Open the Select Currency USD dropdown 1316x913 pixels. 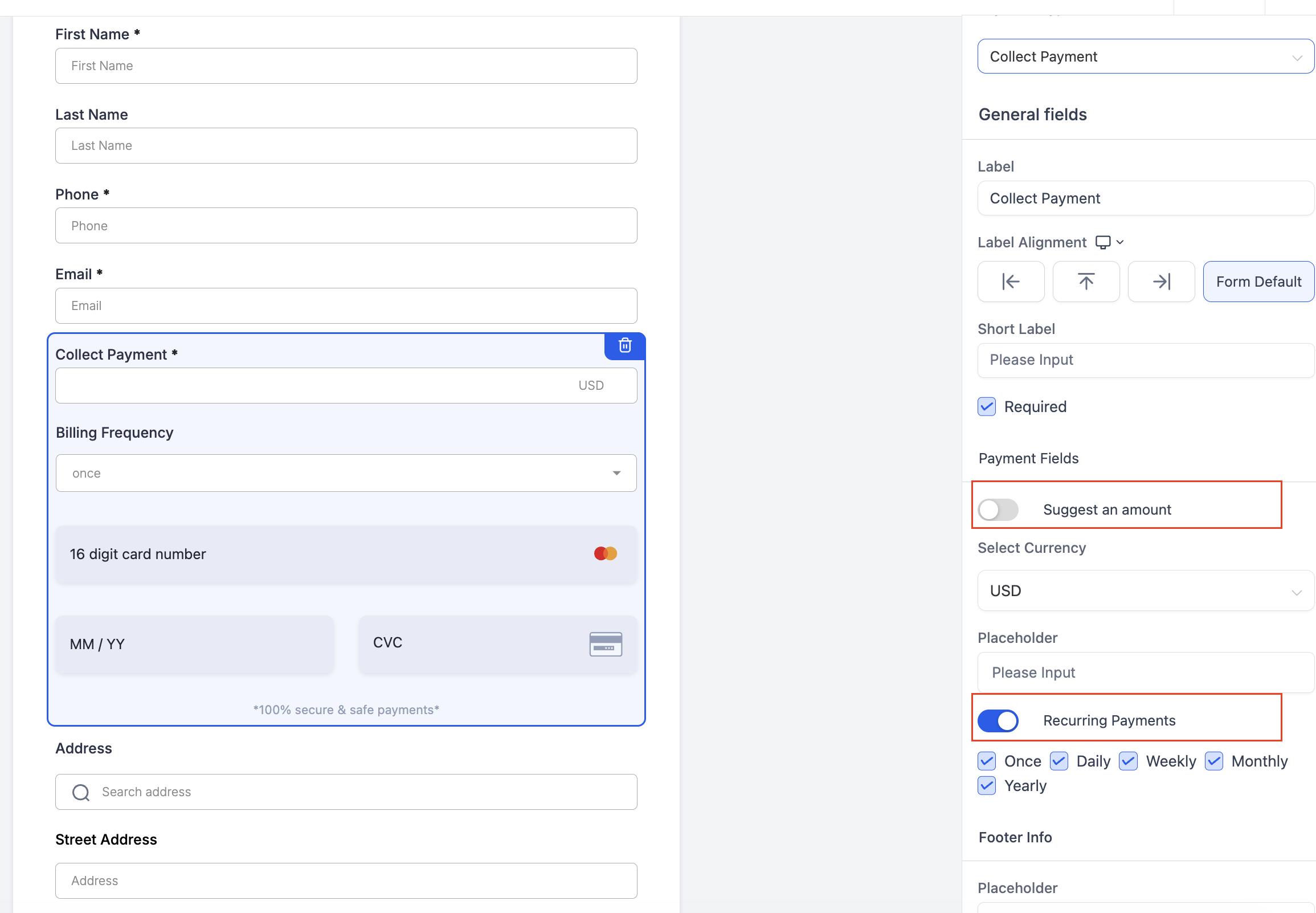1146,591
